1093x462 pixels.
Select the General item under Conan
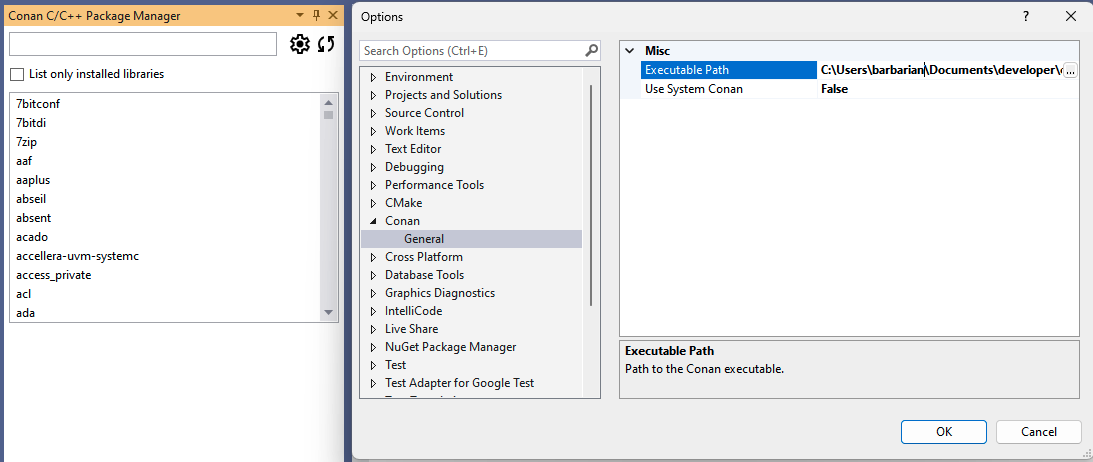[424, 239]
